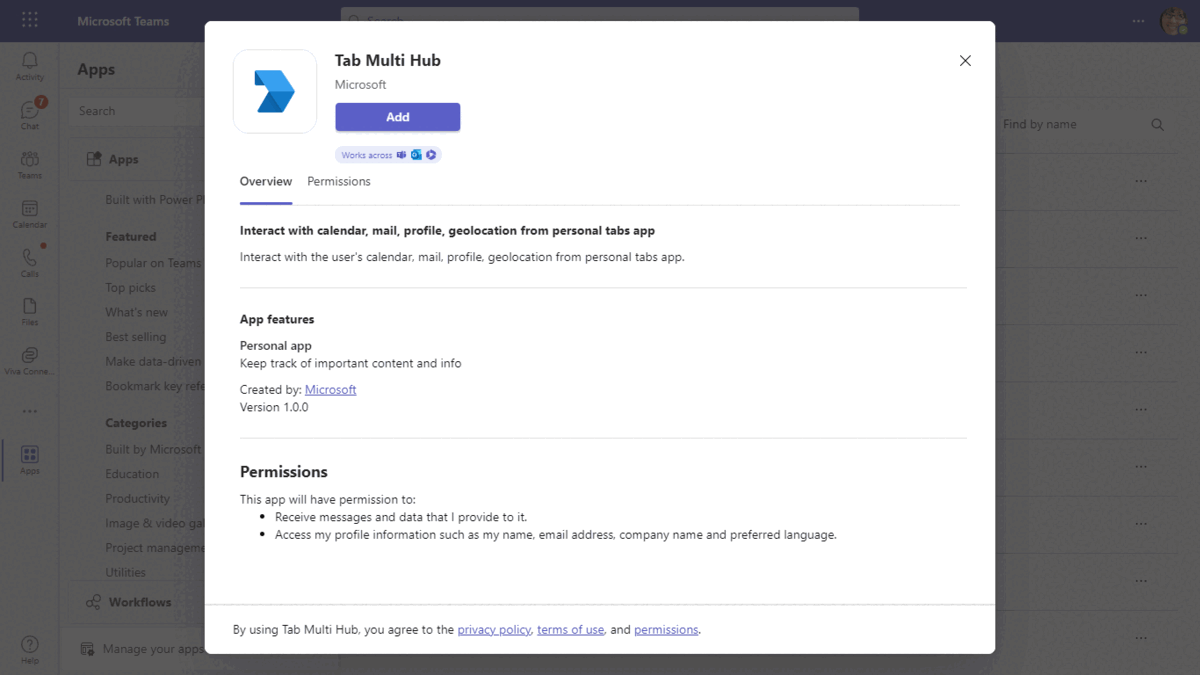This screenshot has height=675, width=1200.
Task: Click the search icon beside Find by name
Action: point(1157,124)
